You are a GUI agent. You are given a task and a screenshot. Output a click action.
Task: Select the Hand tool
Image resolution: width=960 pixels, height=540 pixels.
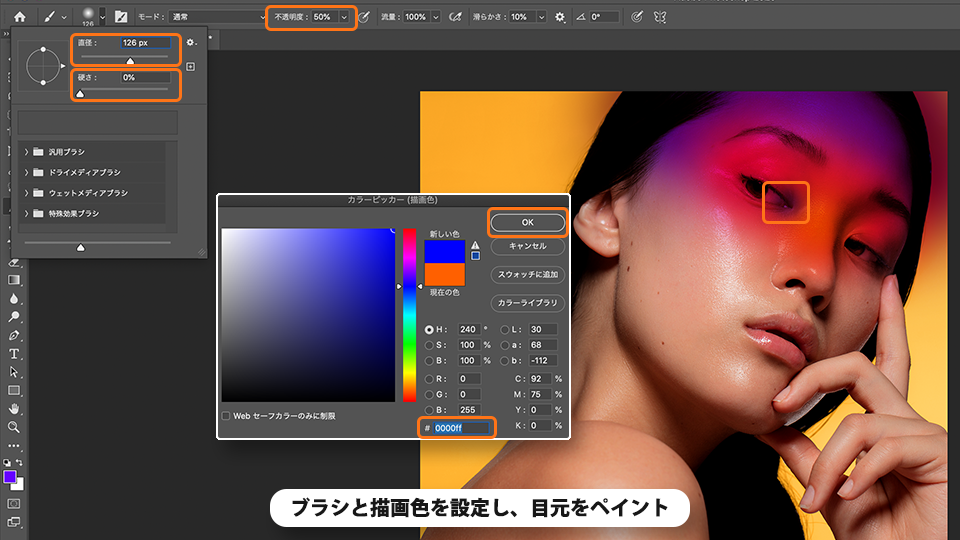coord(13,409)
